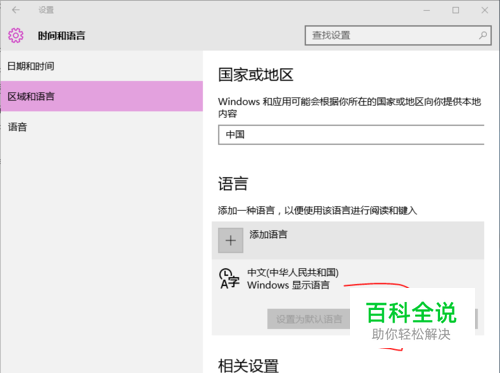Open the 语音 section
This screenshot has height=373, width=500.
click(x=102, y=127)
